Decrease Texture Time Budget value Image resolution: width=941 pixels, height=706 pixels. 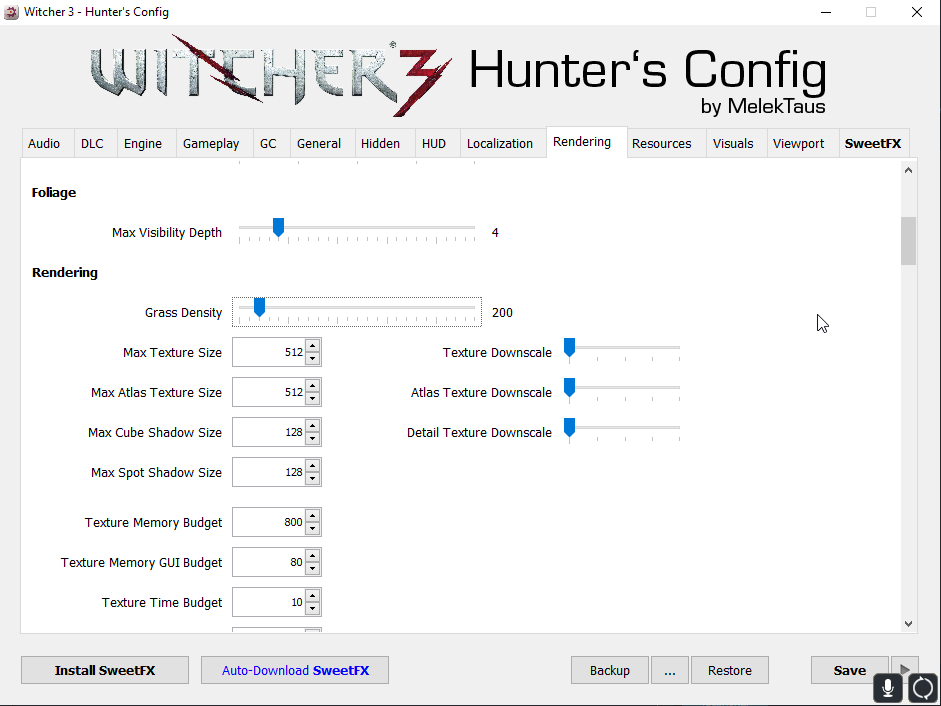[312, 609]
